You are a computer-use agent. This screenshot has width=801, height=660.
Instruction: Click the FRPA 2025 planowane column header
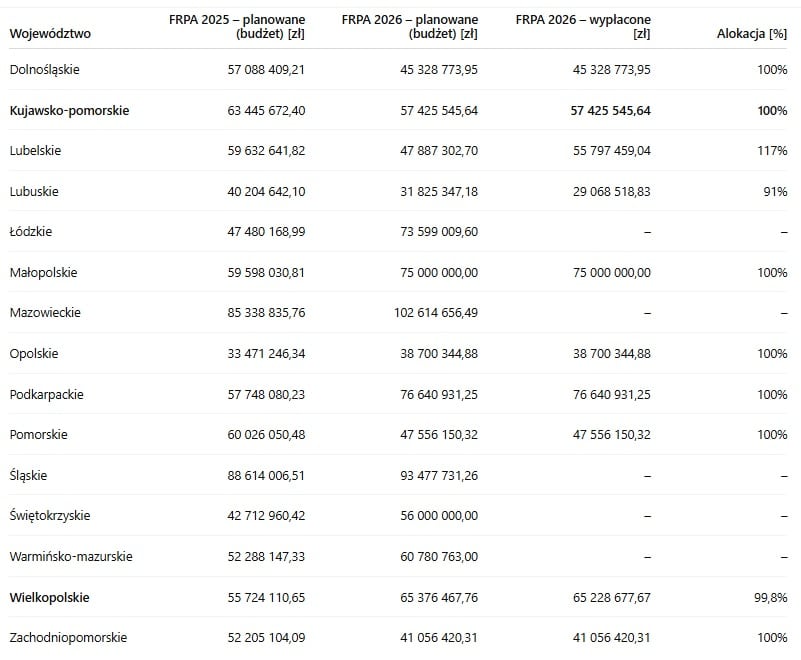(x=237, y=27)
